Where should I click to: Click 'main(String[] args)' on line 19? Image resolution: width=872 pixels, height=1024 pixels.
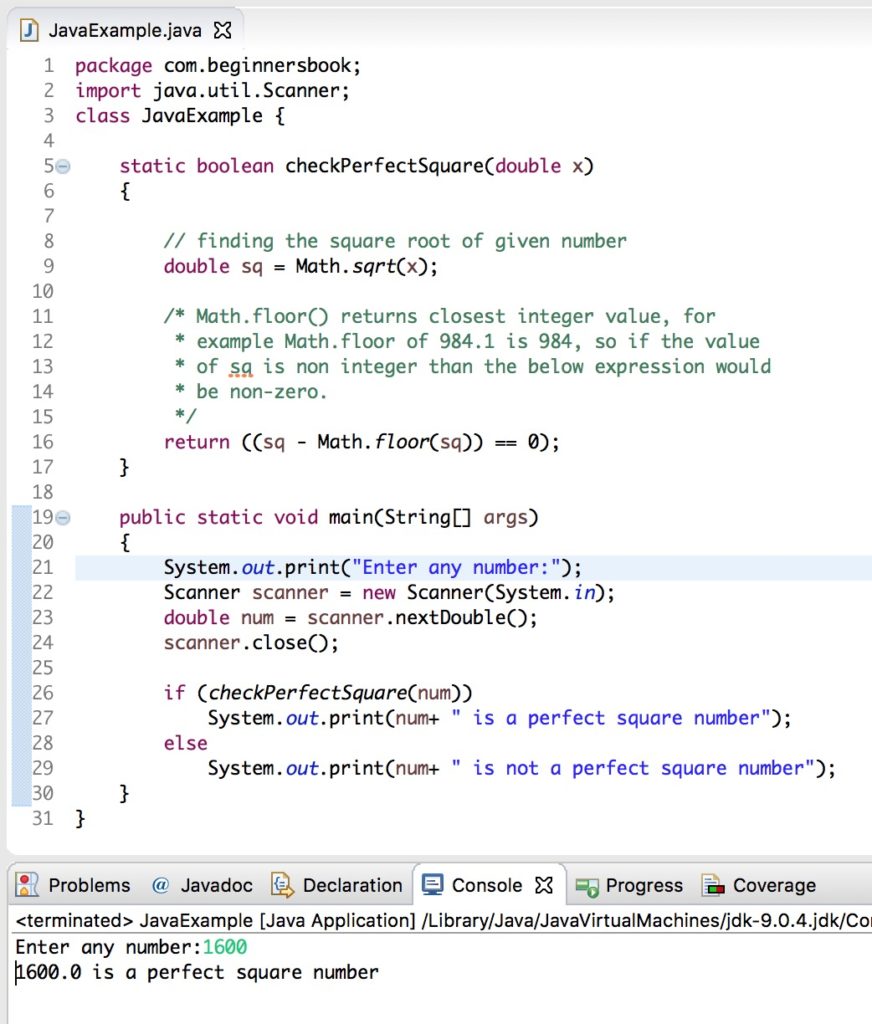tap(434, 517)
